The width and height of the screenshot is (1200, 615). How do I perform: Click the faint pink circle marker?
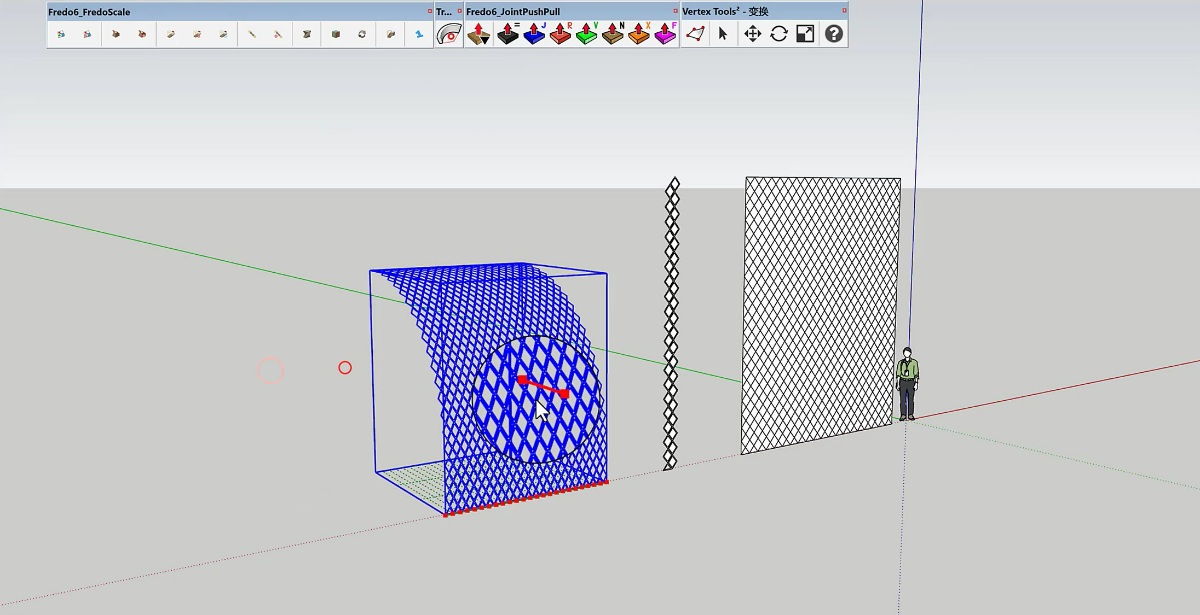pyautogui.click(x=271, y=371)
